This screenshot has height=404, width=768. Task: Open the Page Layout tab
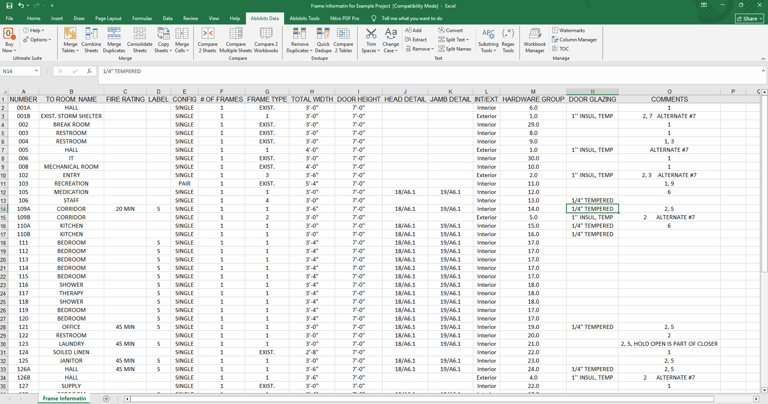click(108, 18)
